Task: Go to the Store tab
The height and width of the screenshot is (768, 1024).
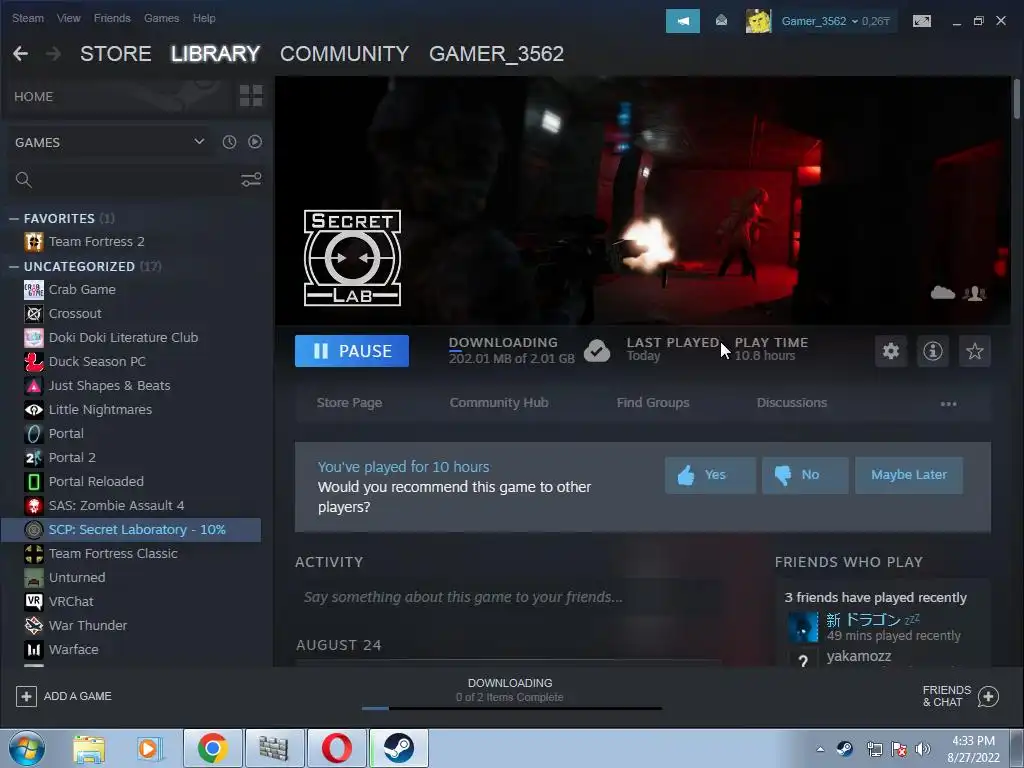Action: [x=116, y=54]
